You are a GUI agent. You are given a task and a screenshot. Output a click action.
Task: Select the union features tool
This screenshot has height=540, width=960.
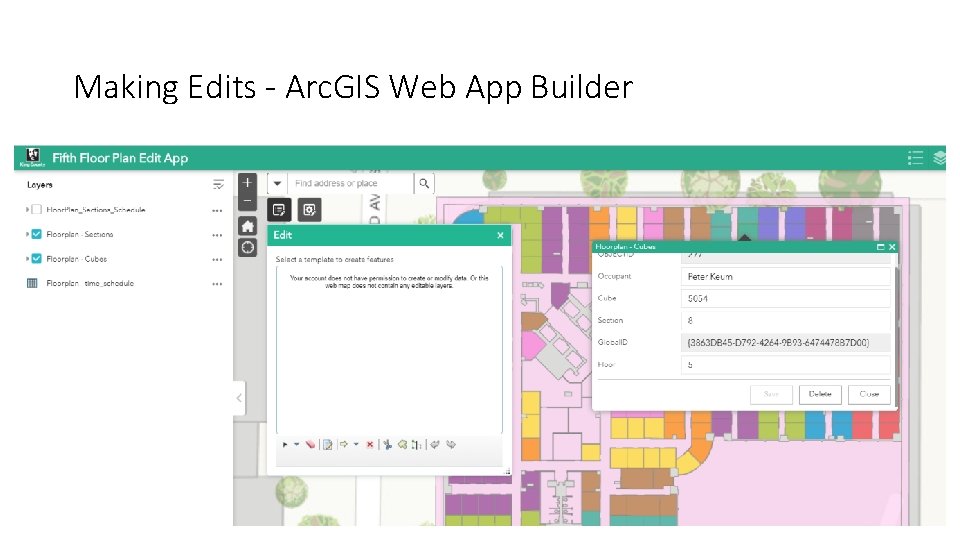tap(402, 444)
